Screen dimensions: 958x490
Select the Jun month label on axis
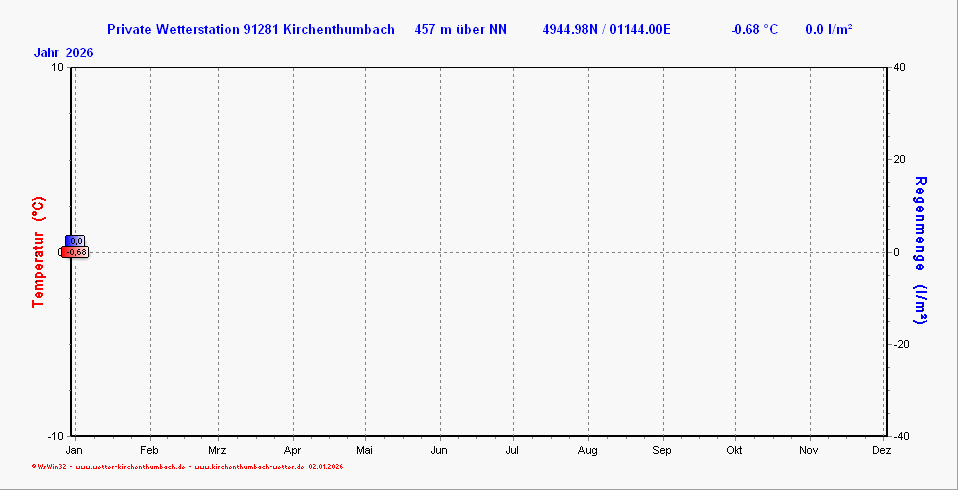tap(438, 451)
